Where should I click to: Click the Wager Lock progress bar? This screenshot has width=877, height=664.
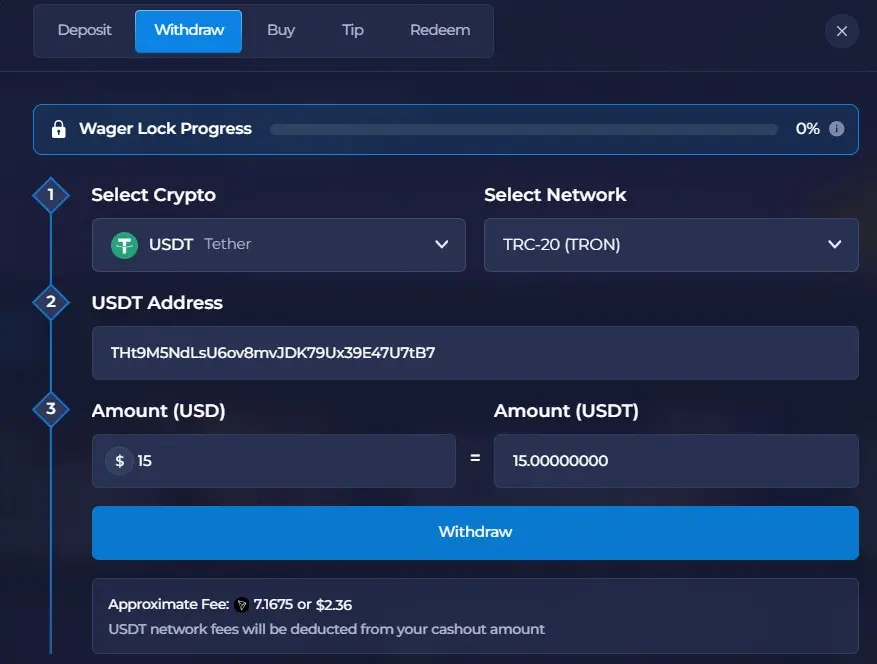[524, 129]
